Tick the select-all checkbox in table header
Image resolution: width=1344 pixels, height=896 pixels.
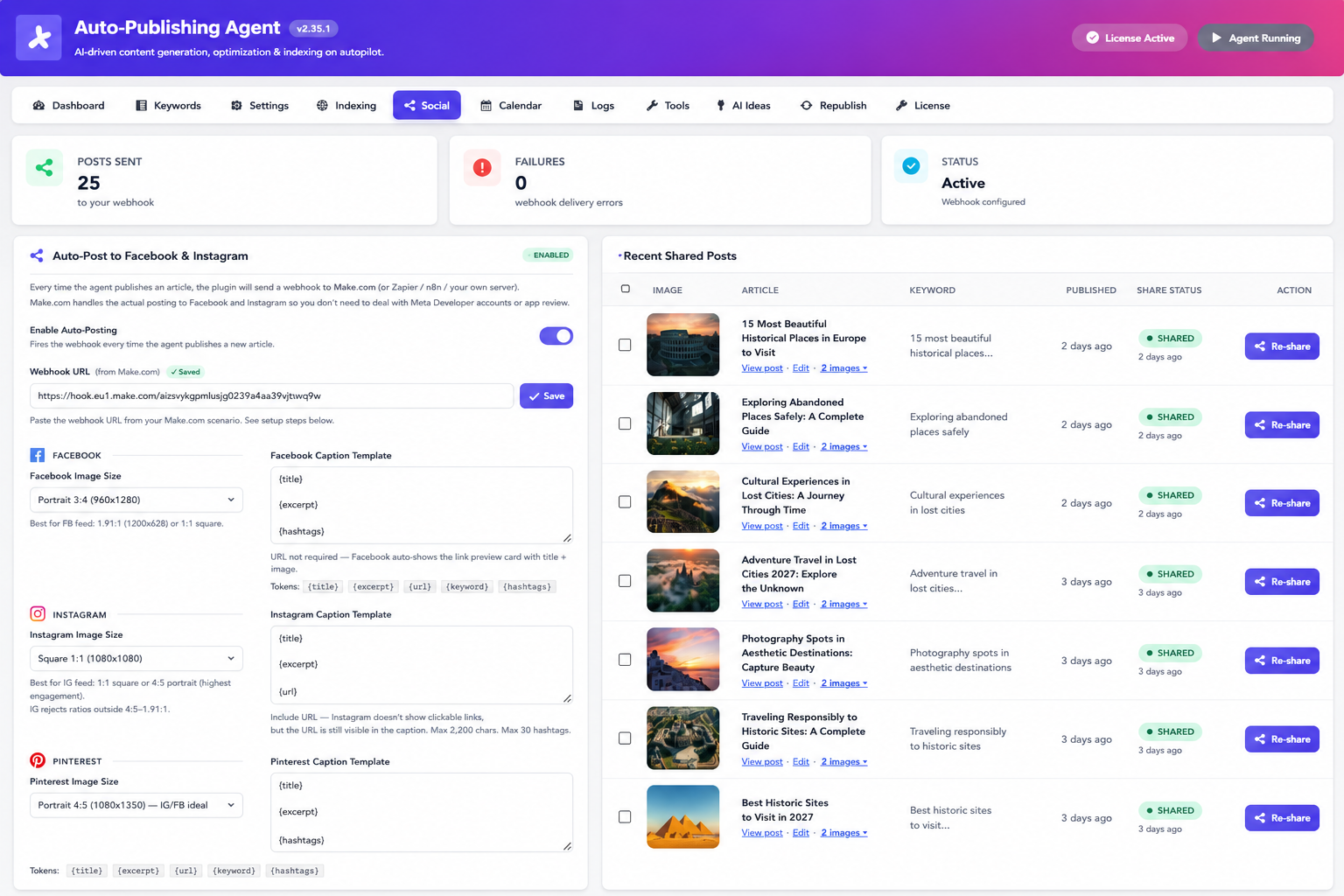(x=625, y=289)
